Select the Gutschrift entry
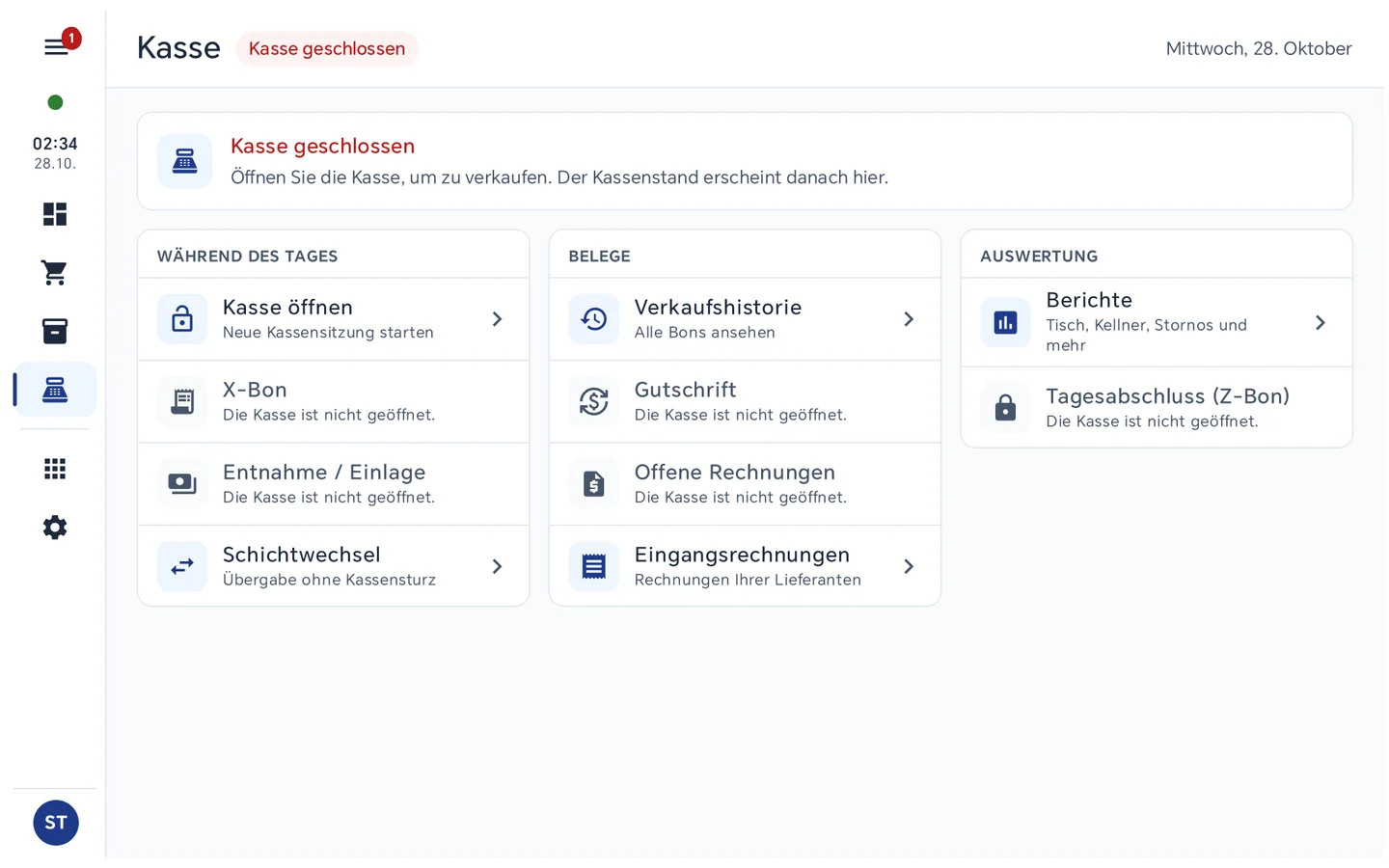This screenshot has width=1389, height=868. coord(745,401)
